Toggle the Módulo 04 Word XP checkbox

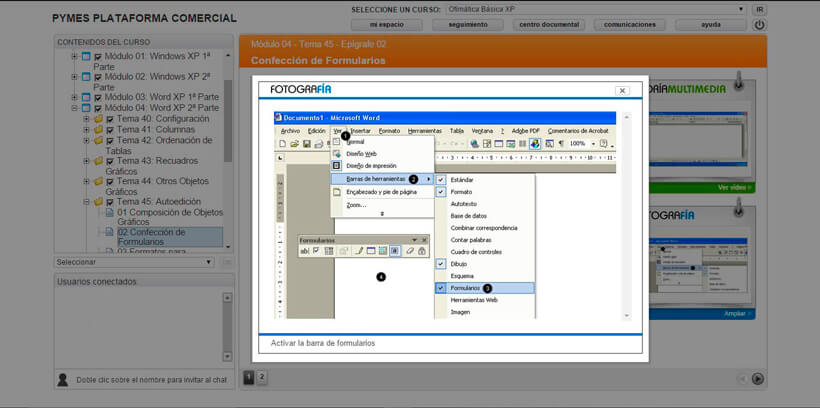click(x=98, y=108)
